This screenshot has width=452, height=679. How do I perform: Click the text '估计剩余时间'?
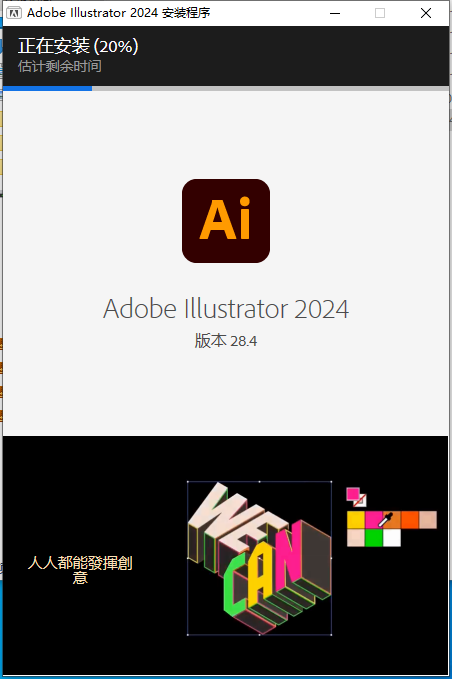tap(60, 66)
